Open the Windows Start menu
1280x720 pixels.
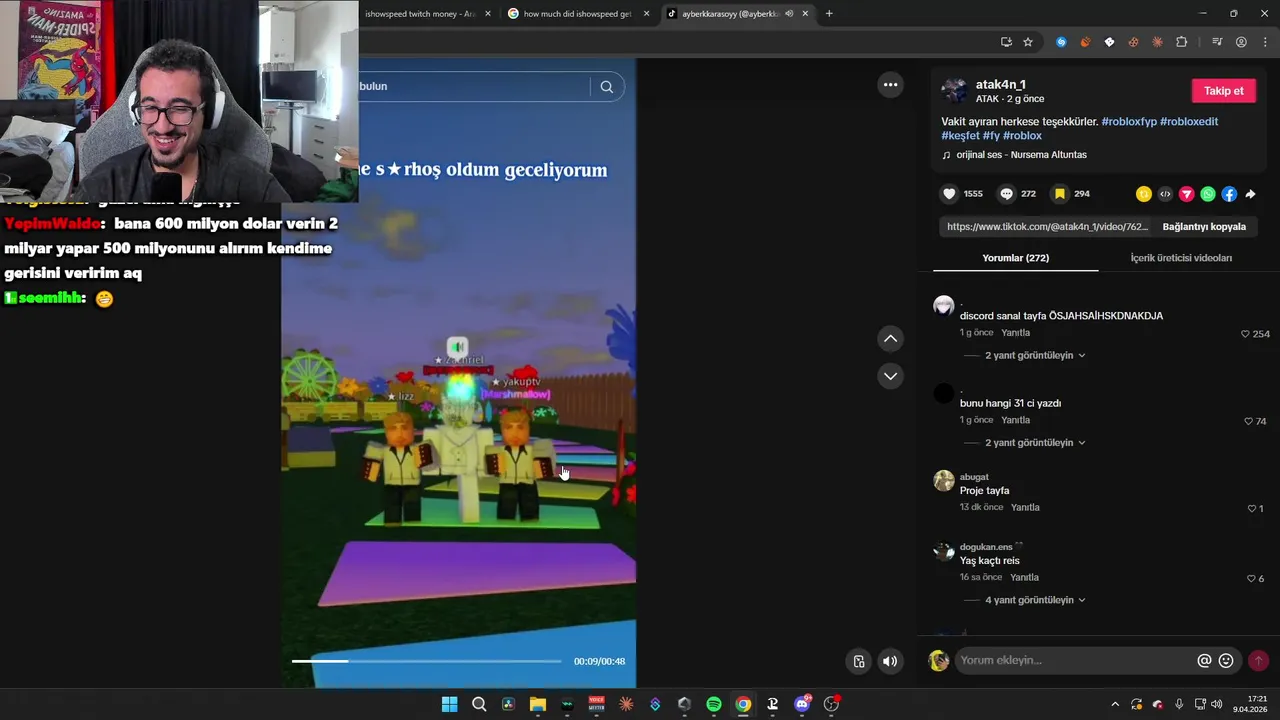click(450, 704)
